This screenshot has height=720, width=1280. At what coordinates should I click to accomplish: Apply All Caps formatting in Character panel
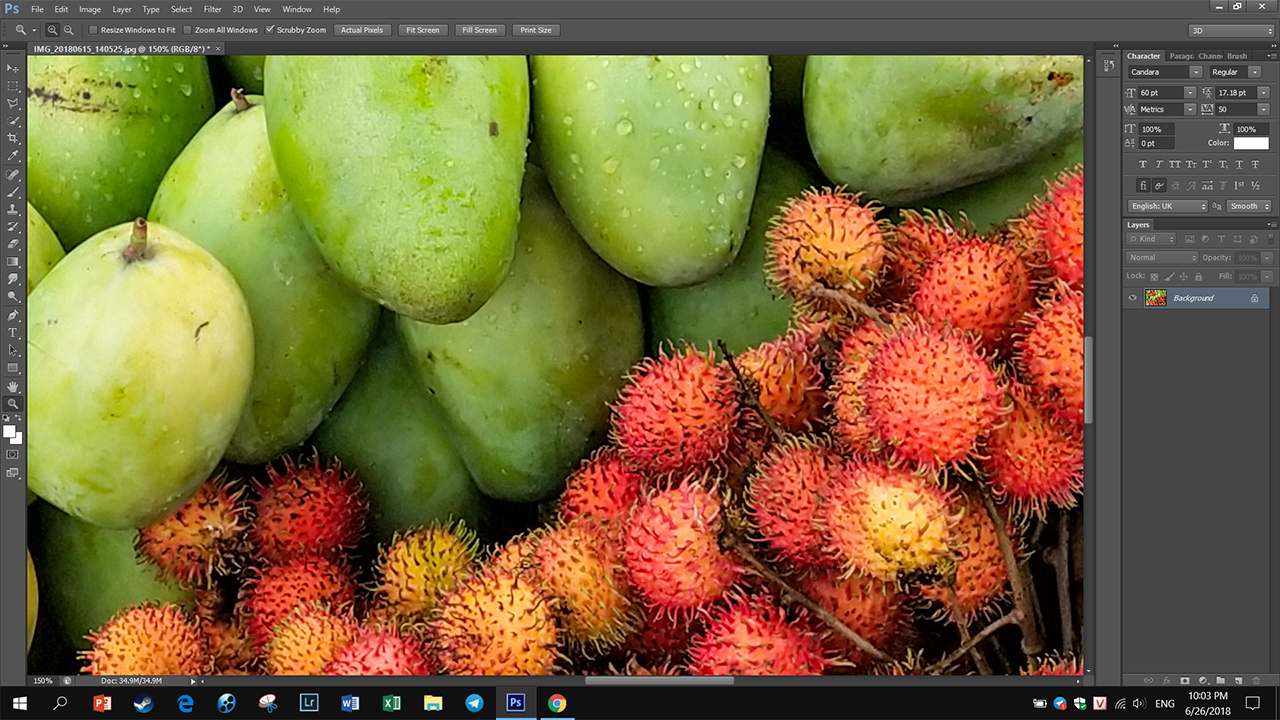click(x=1176, y=164)
